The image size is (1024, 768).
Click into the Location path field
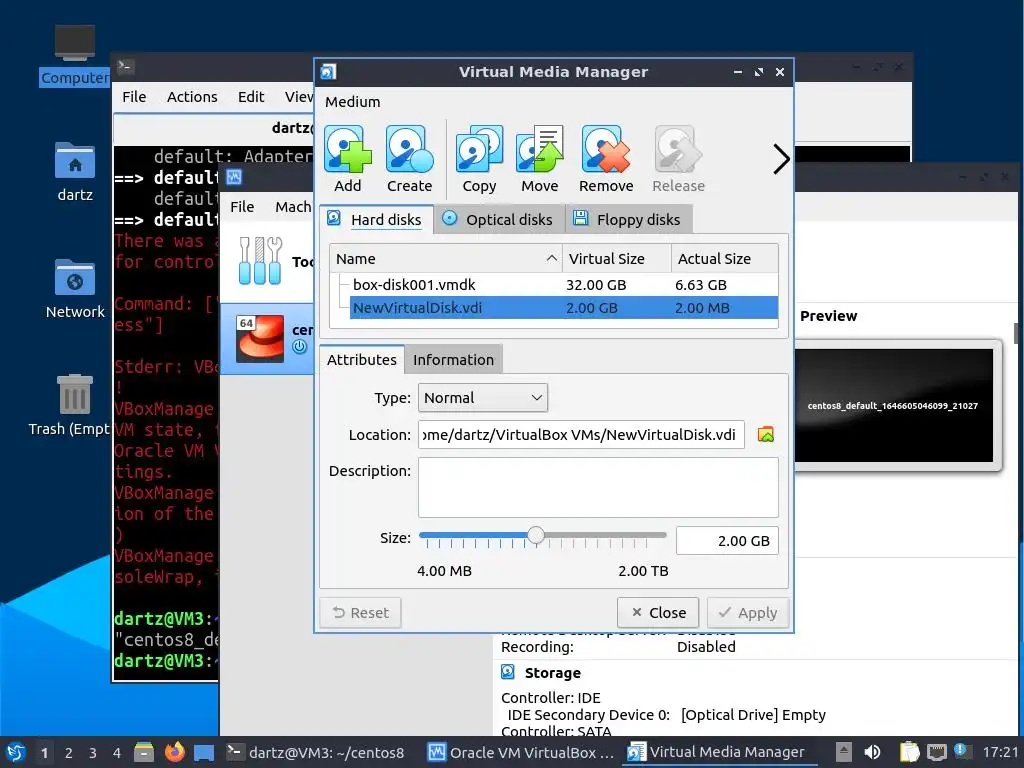coord(581,435)
